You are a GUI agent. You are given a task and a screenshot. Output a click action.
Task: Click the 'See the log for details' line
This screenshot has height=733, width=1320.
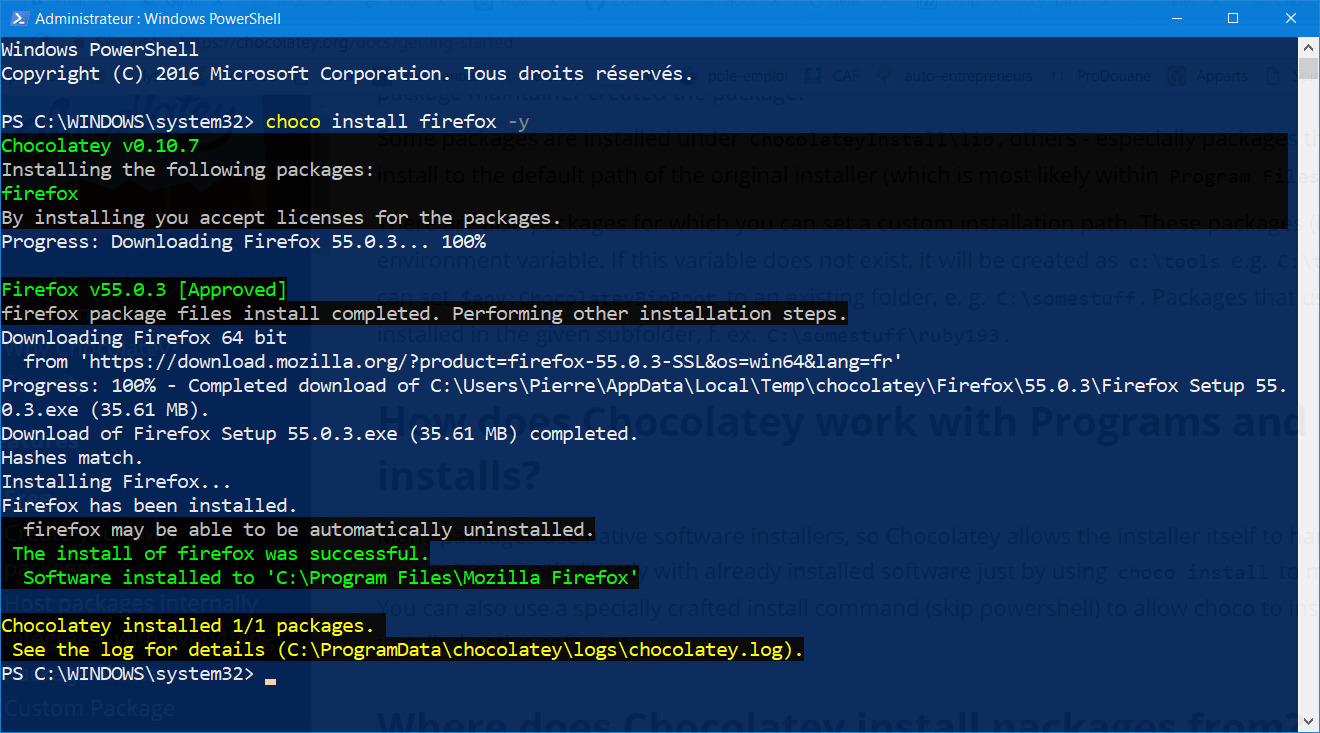[408, 650]
